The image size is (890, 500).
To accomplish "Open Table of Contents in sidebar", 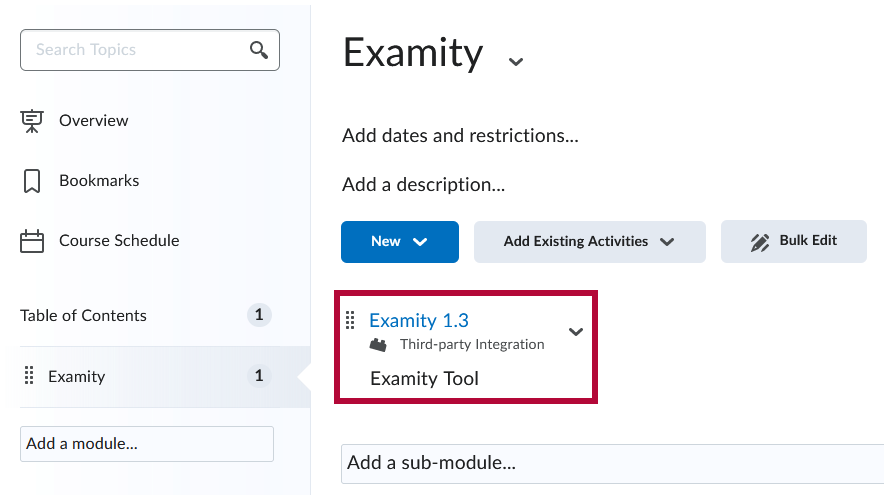I will click(x=83, y=316).
